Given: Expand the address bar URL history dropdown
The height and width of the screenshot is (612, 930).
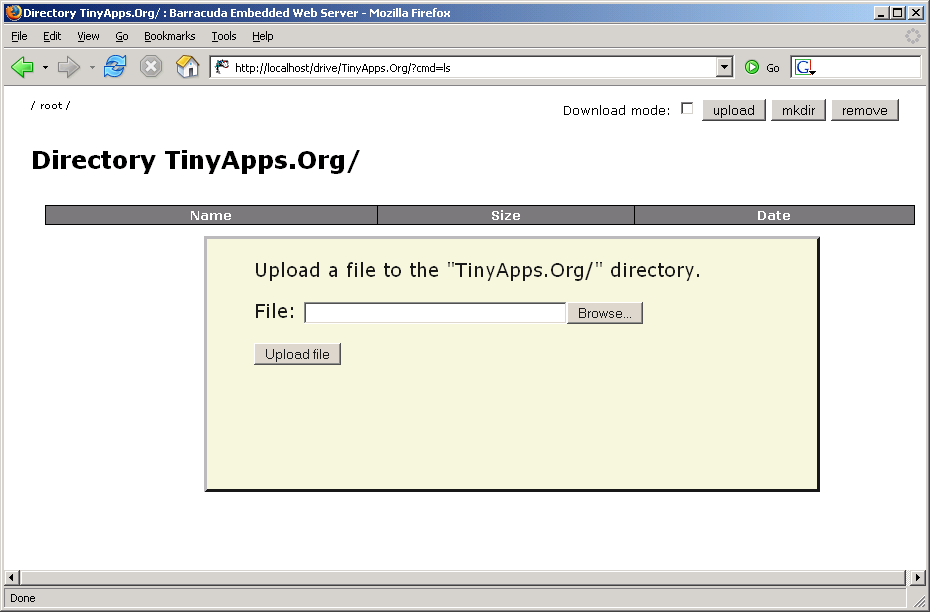Looking at the screenshot, I should (x=725, y=67).
